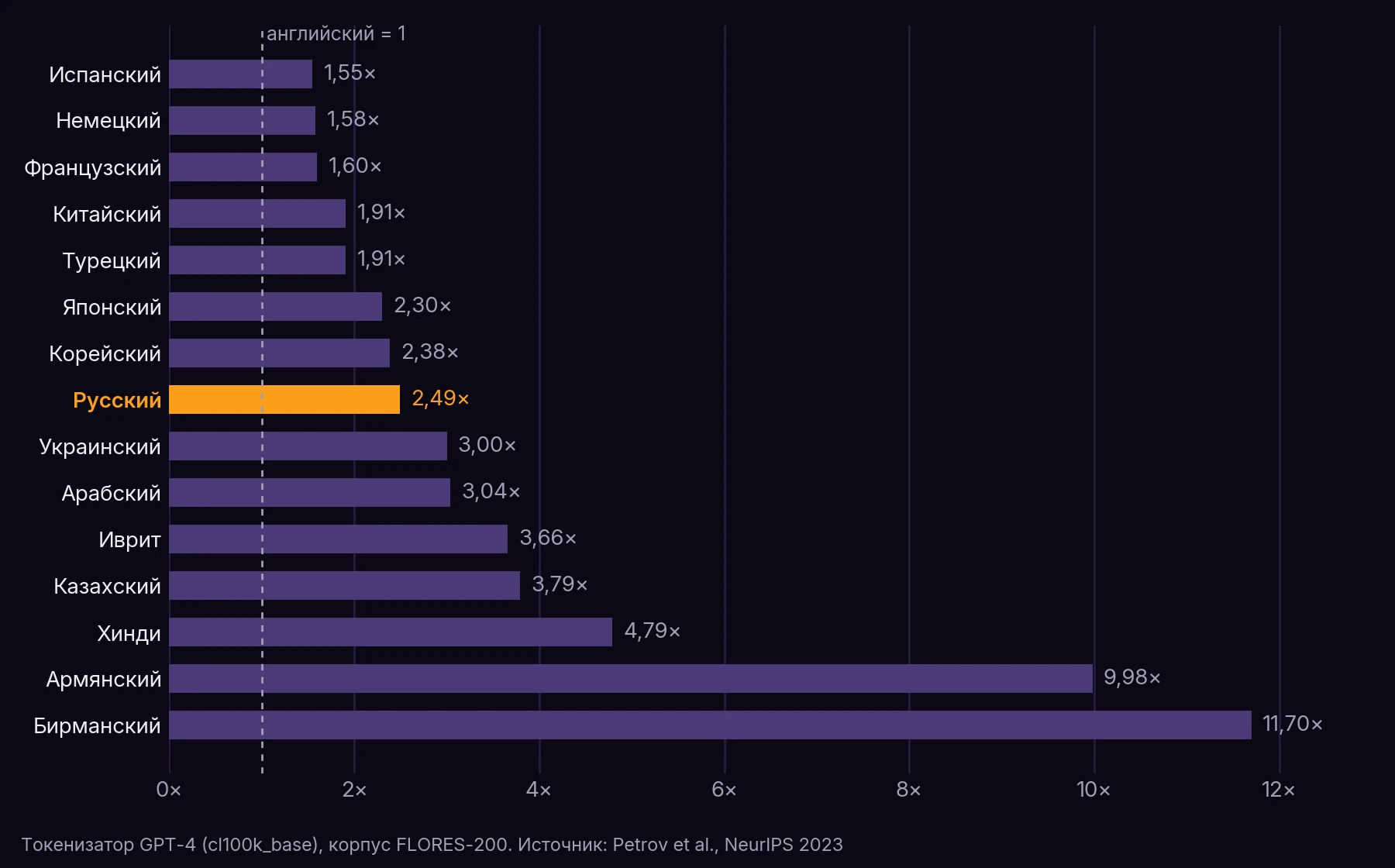Click the 2,49× value label
This screenshot has height=868, width=1395.
click(440, 398)
